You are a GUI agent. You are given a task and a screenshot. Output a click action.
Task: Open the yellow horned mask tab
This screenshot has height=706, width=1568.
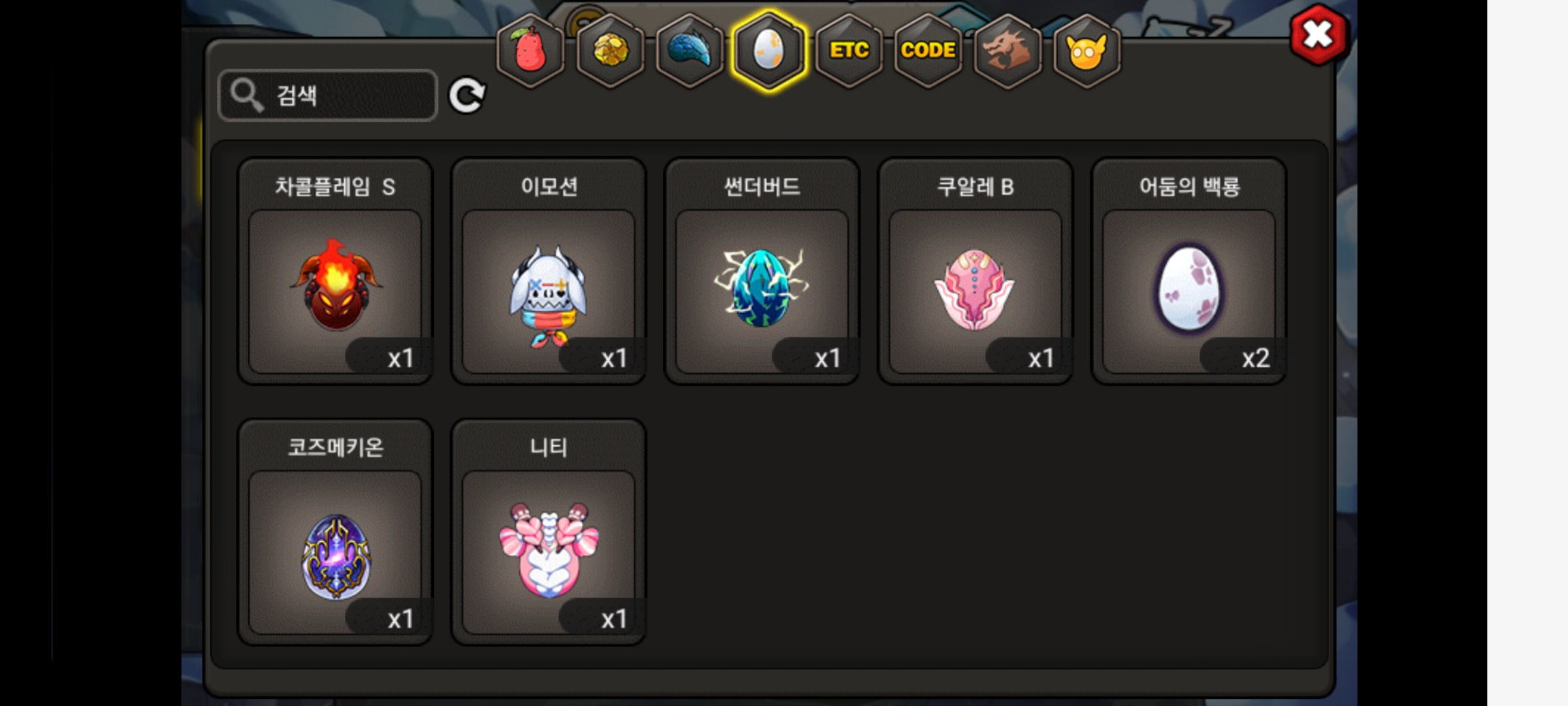tap(1087, 50)
